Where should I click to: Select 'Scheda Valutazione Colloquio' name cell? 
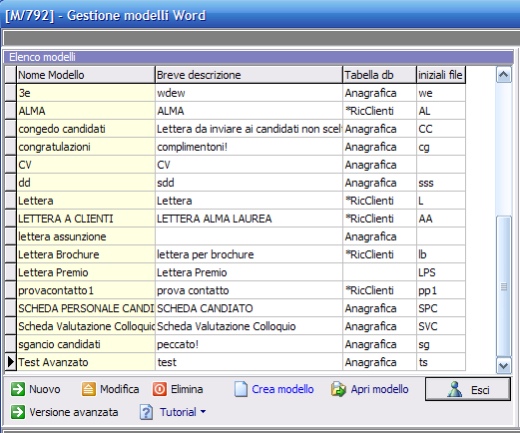click(x=86, y=326)
